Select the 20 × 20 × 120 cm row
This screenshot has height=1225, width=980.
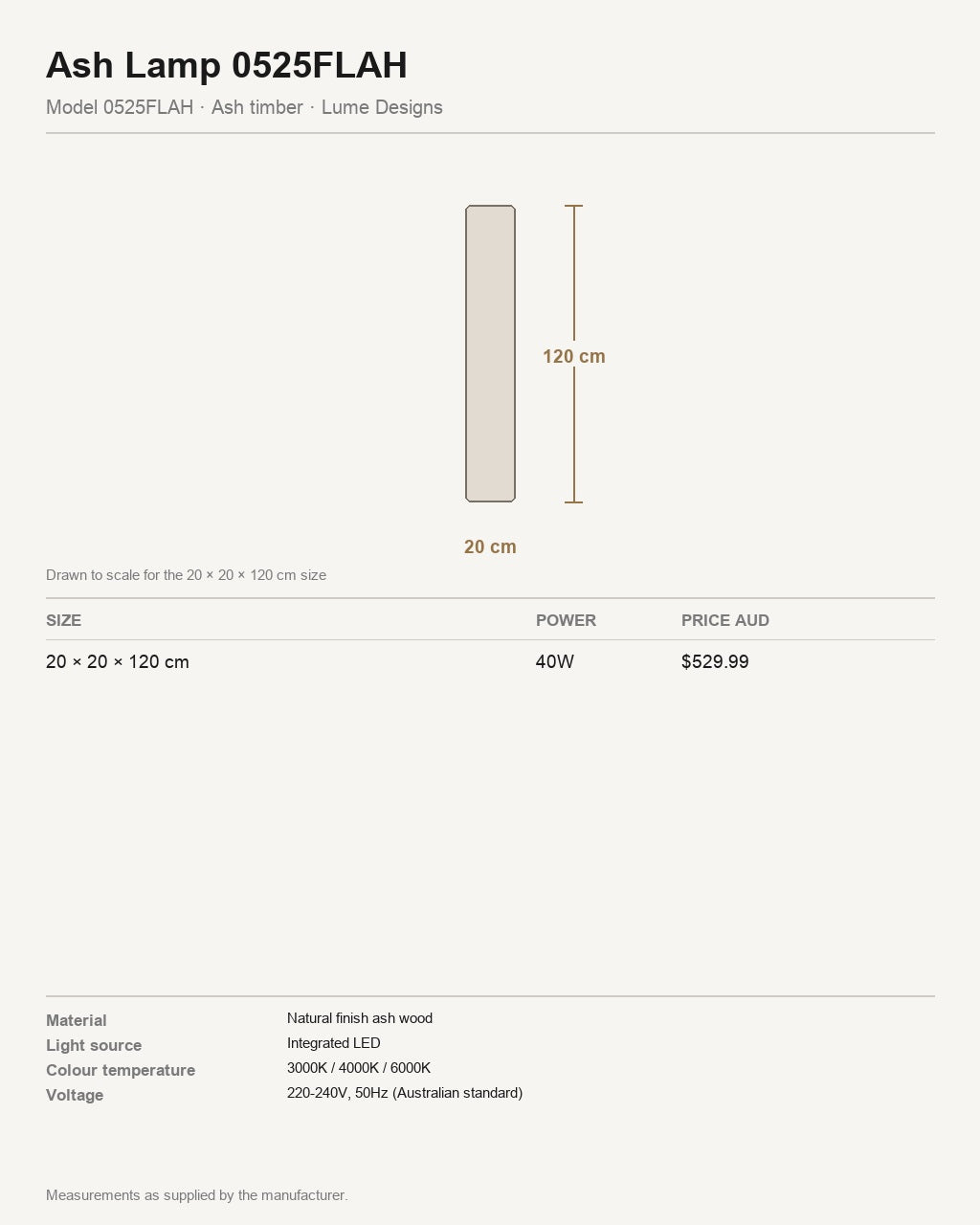pyautogui.click(x=490, y=661)
